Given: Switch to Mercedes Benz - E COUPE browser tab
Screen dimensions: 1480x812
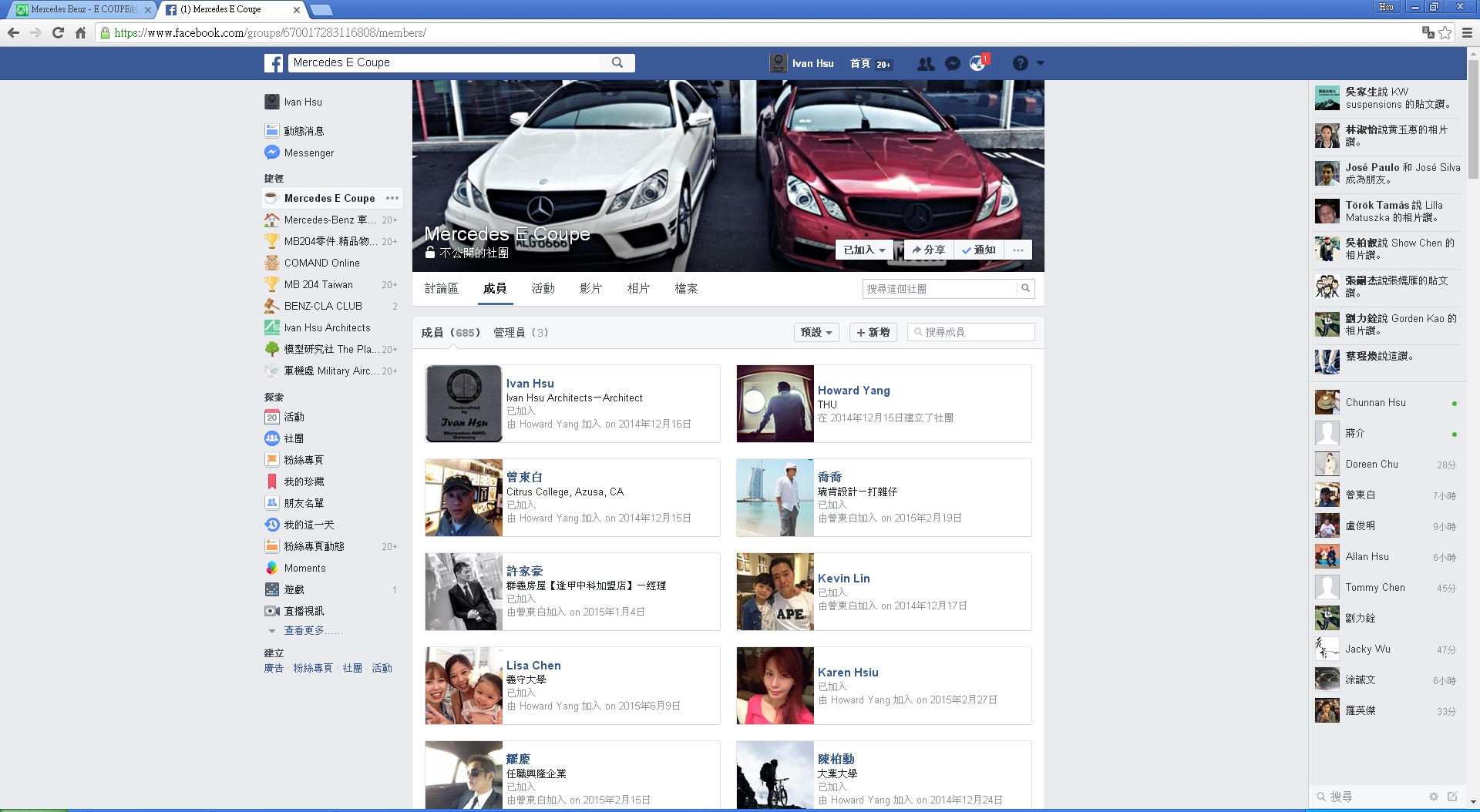Looking at the screenshot, I should (82, 9).
